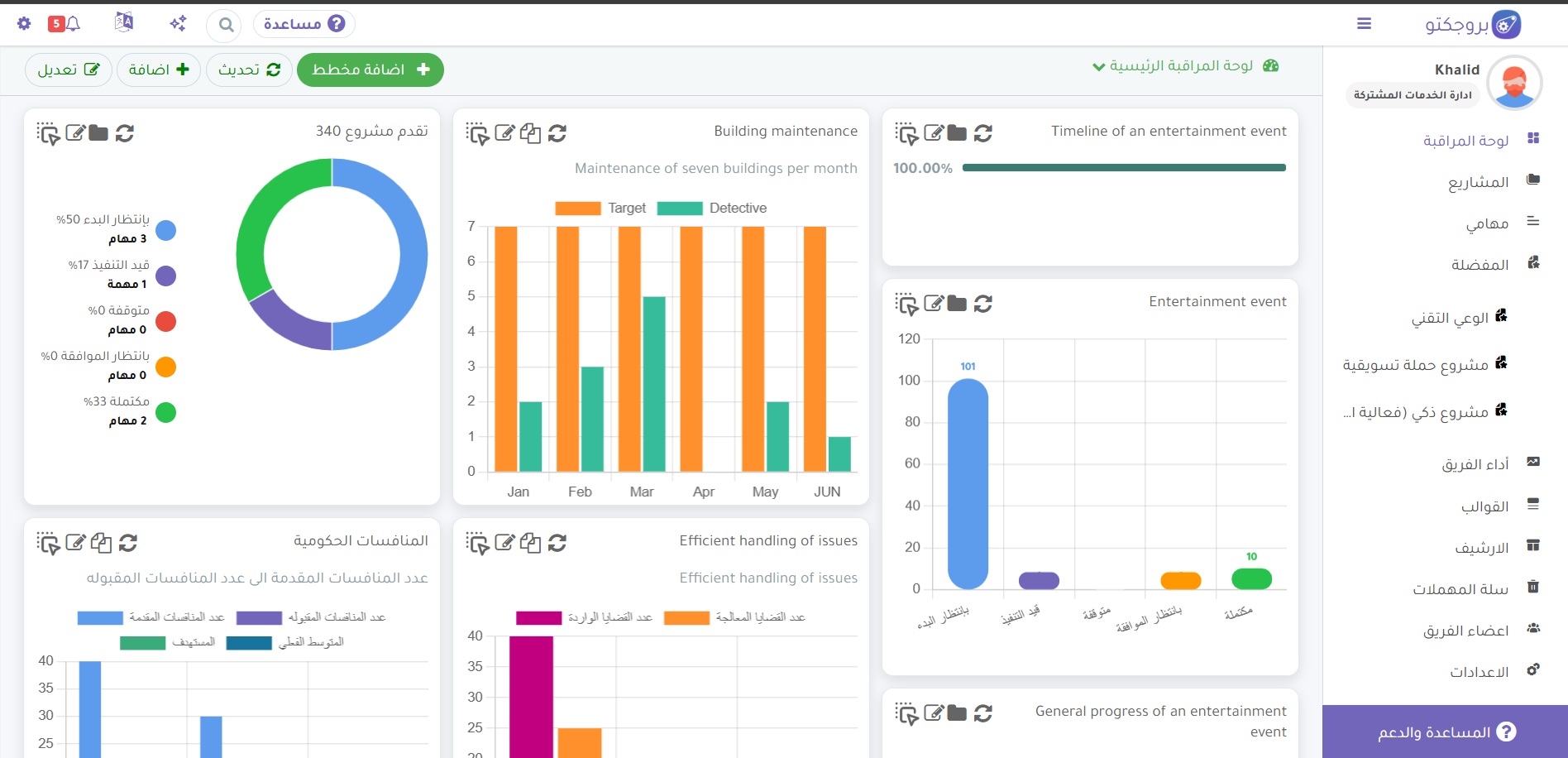Open the ادارة الخدمات المشتركة department selector
1568x758 pixels.
pos(1413,95)
